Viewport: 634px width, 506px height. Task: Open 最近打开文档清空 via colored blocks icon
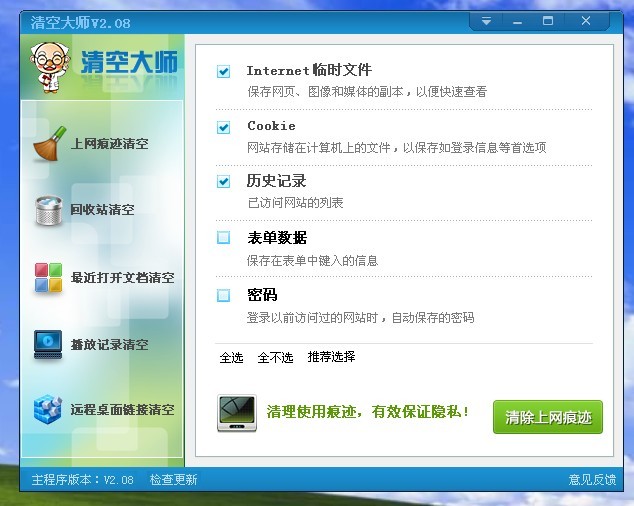[48, 277]
